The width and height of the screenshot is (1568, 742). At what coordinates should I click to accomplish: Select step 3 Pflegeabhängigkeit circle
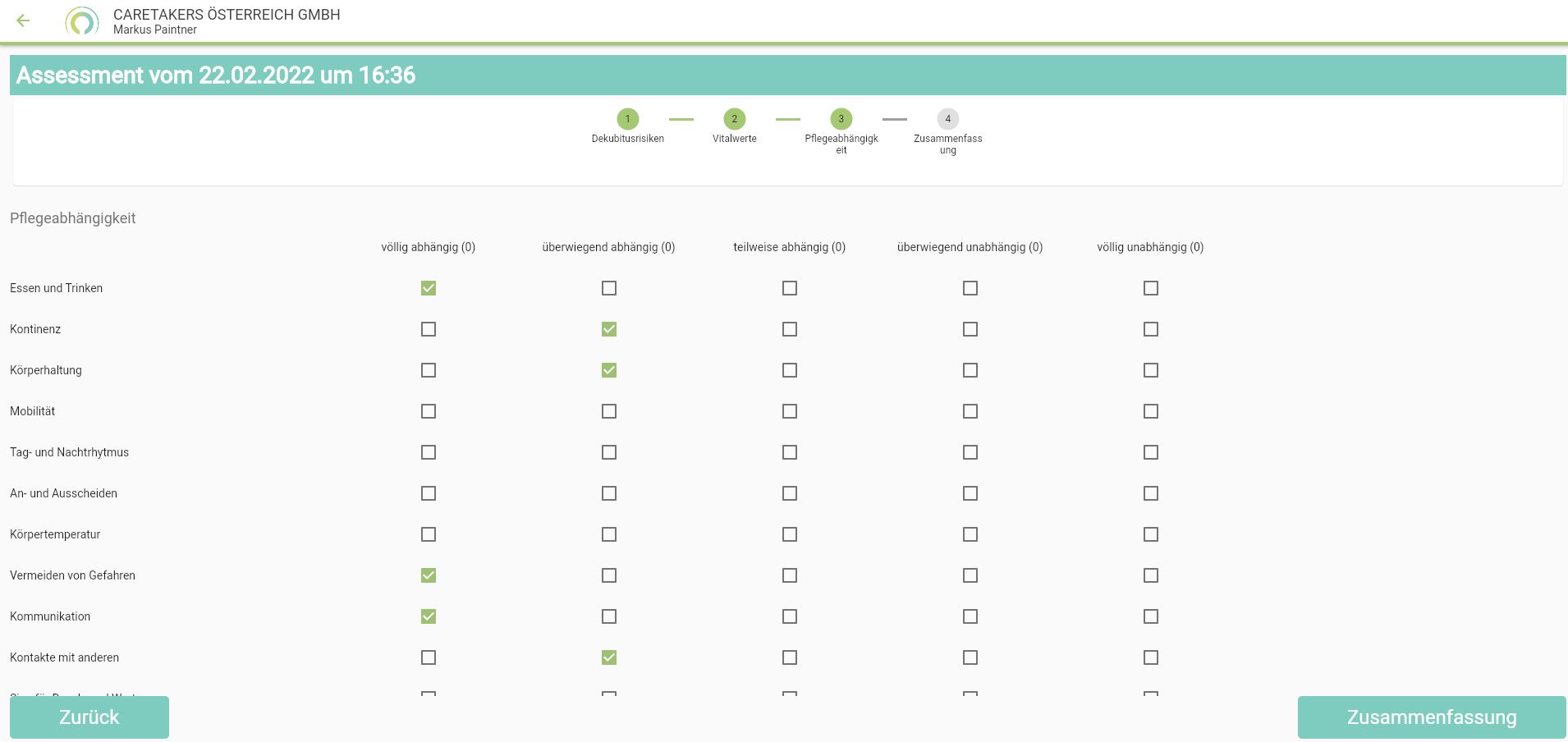841,119
